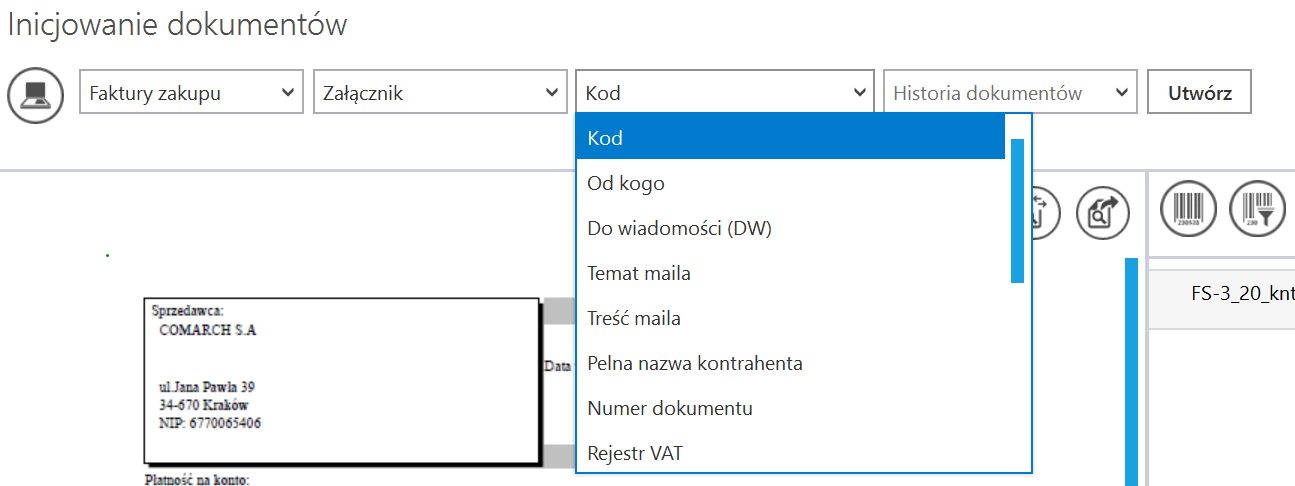Select Treść maila option
The width and height of the screenshot is (1295, 486).
(790, 319)
